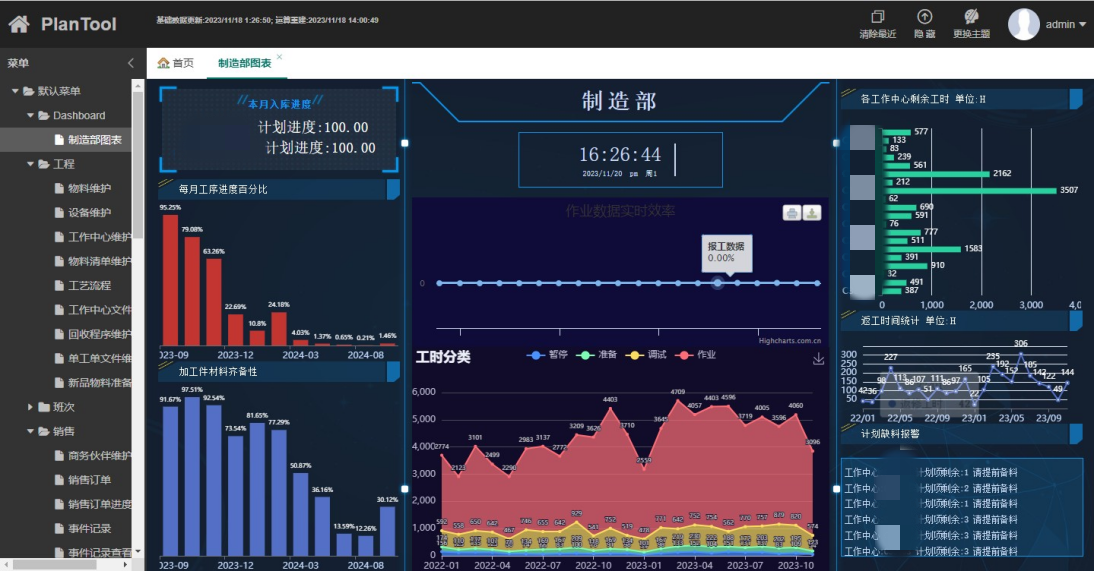The image size is (1094, 572).
Task: Click the 隐藏 hide header icon
Action: [x=925, y=17]
